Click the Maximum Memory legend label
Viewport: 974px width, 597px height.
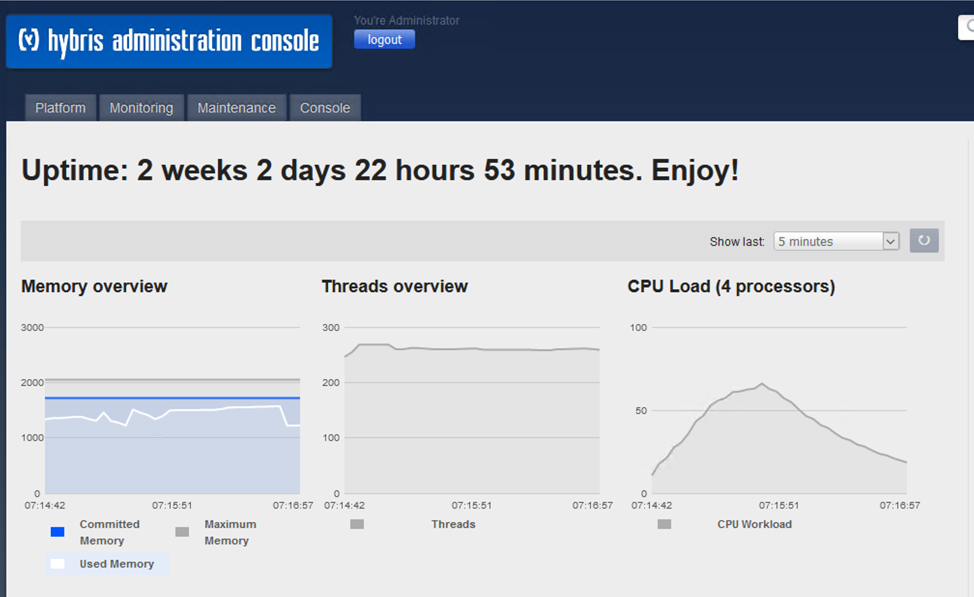coord(230,532)
